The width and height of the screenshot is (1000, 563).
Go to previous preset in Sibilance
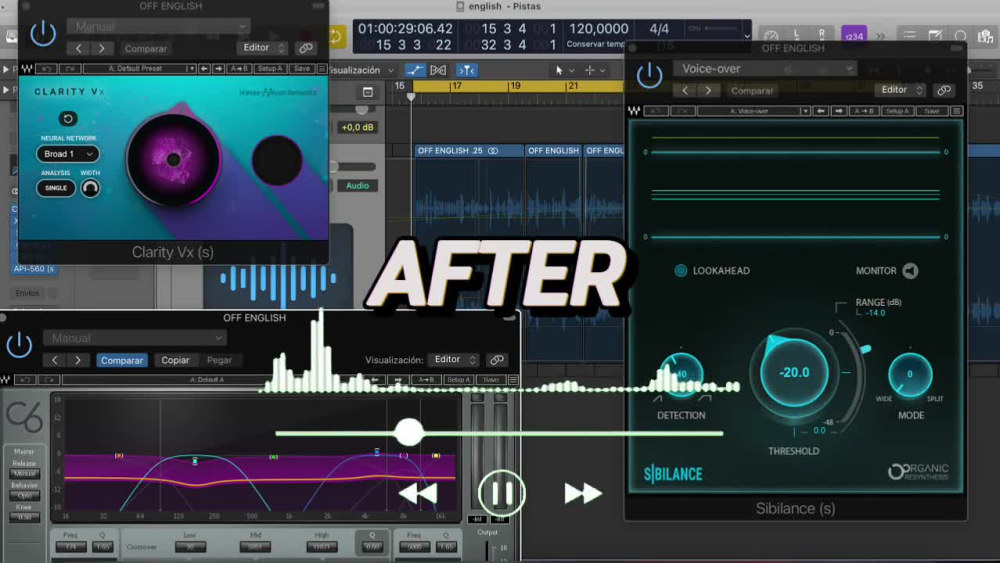tap(685, 91)
